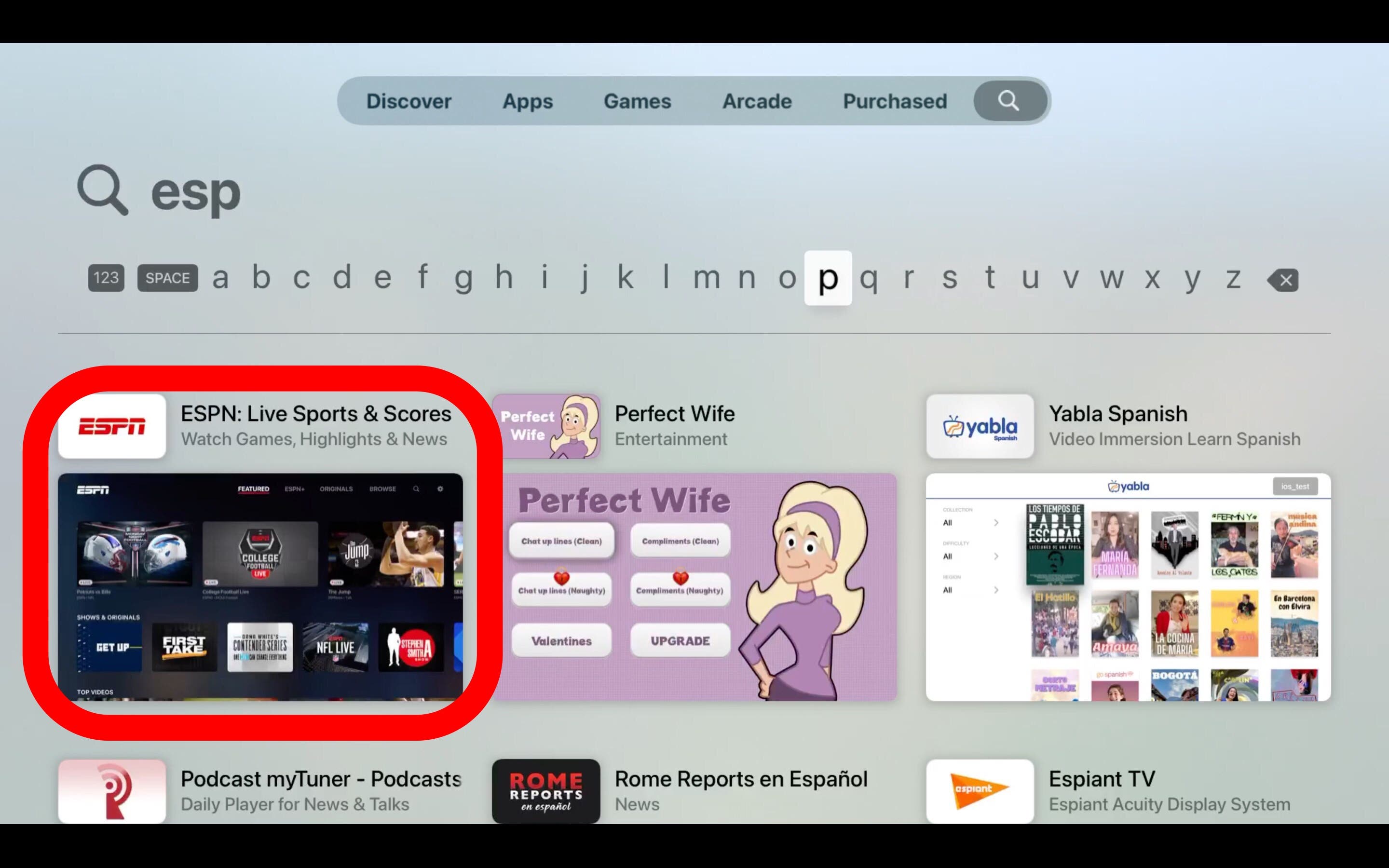
Task: Open the Rome Reports app icon
Action: tap(546, 791)
